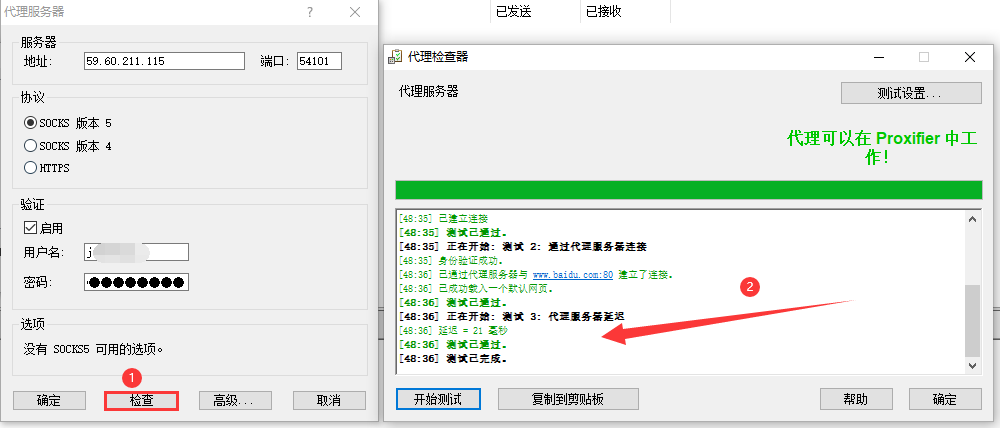Click the green test progress bar

point(688,189)
